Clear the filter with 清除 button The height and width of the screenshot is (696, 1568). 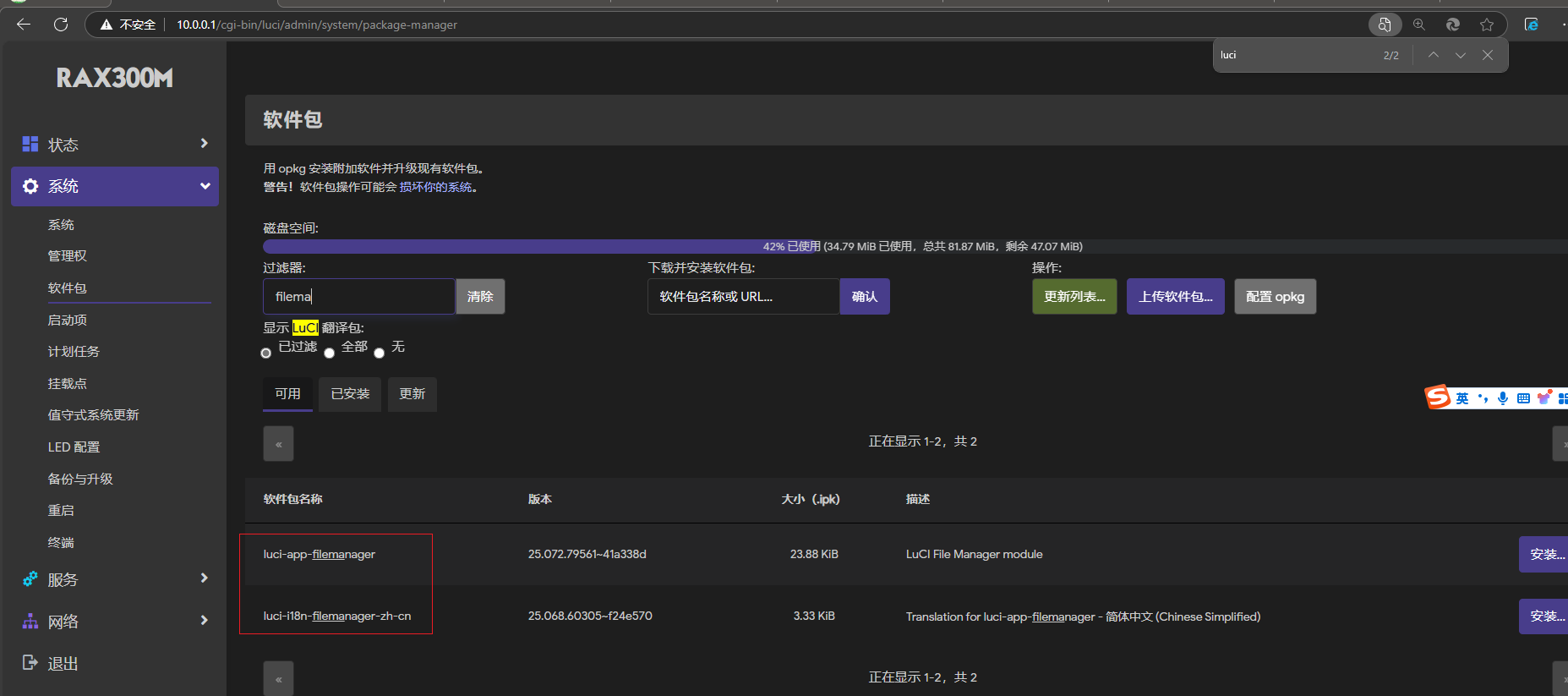point(480,297)
